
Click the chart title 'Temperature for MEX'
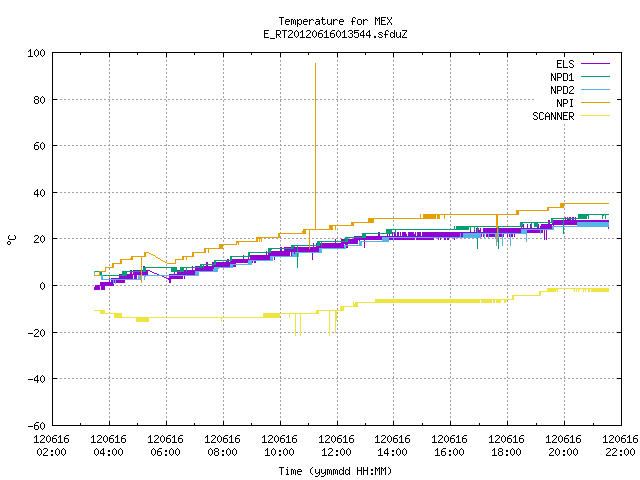pyautogui.click(x=335, y=21)
